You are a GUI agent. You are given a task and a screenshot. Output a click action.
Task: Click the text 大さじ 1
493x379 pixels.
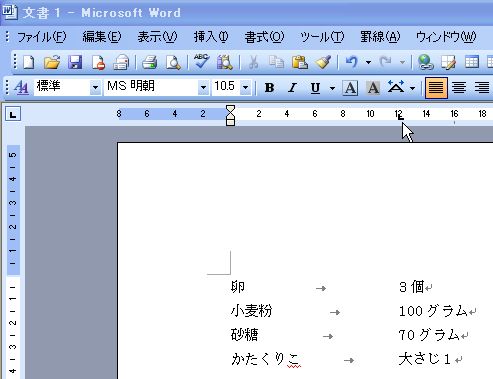coord(425,359)
